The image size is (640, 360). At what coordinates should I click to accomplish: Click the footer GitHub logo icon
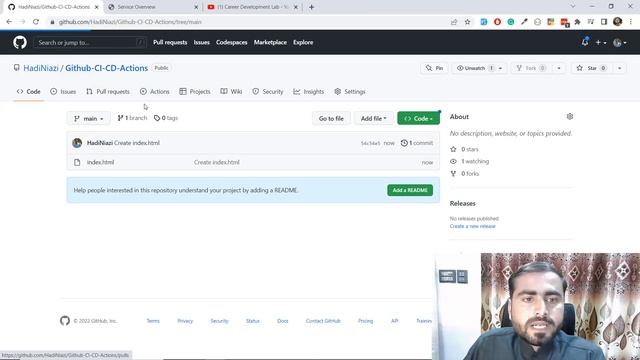click(65, 321)
